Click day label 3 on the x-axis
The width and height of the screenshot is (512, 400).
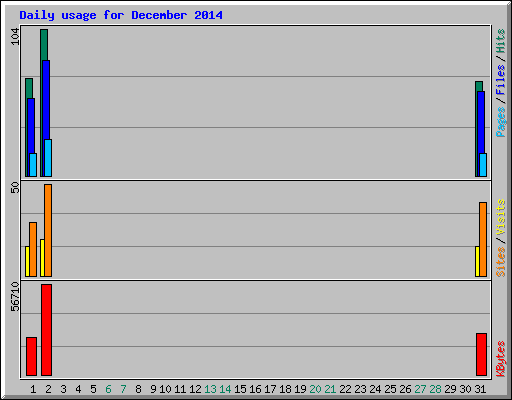coord(63,389)
